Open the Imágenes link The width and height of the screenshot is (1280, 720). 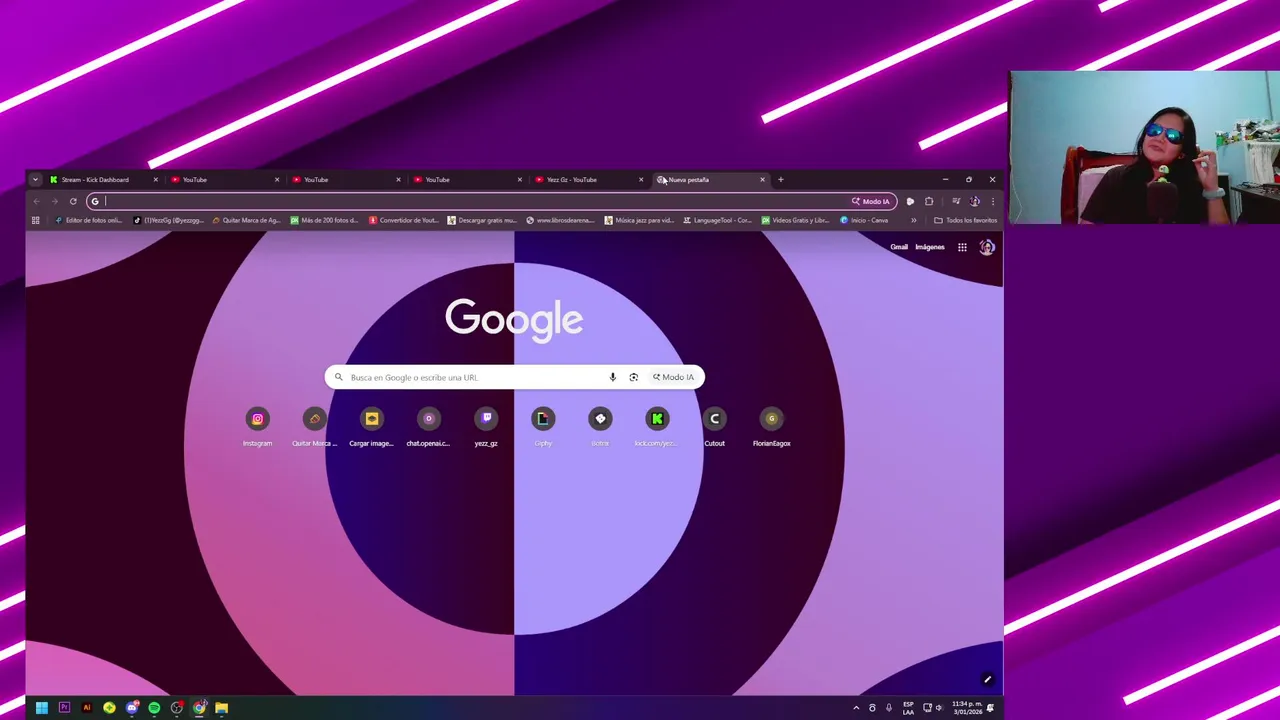point(929,247)
